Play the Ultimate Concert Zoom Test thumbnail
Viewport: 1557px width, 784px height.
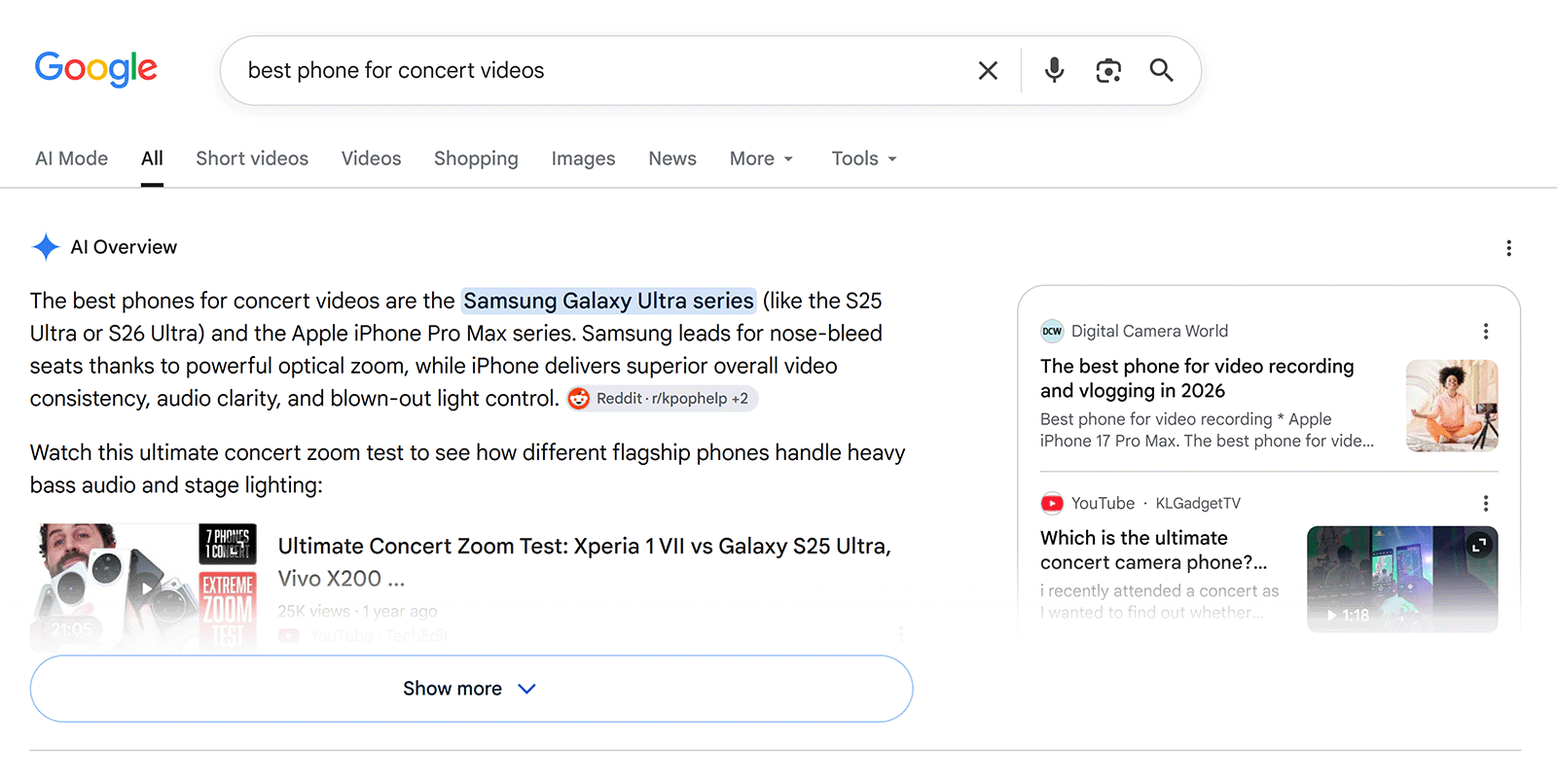(x=144, y=587)
